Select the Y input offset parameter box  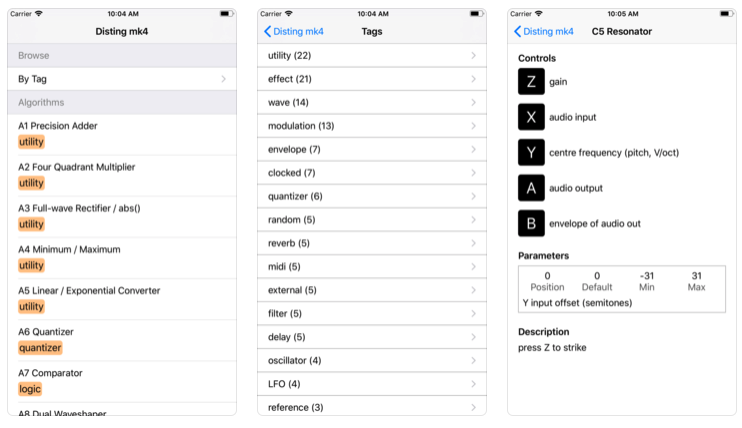click(x=622, y=289)
